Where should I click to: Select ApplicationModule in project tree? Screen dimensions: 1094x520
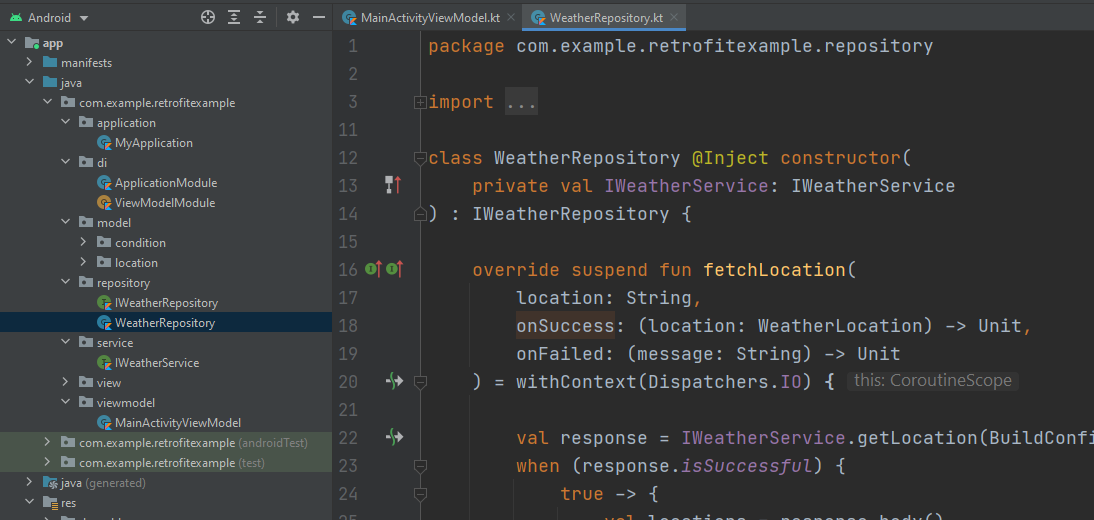coord(166,183)
